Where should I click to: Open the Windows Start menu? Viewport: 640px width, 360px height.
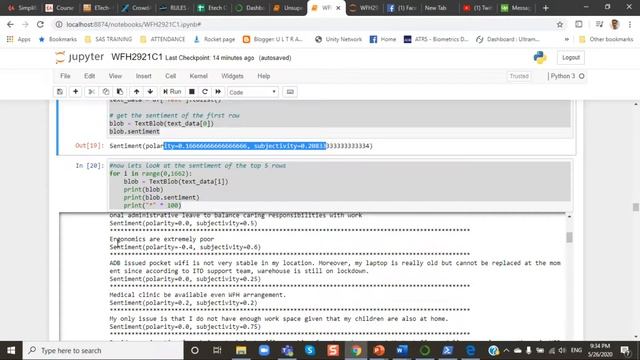(11, 350)
